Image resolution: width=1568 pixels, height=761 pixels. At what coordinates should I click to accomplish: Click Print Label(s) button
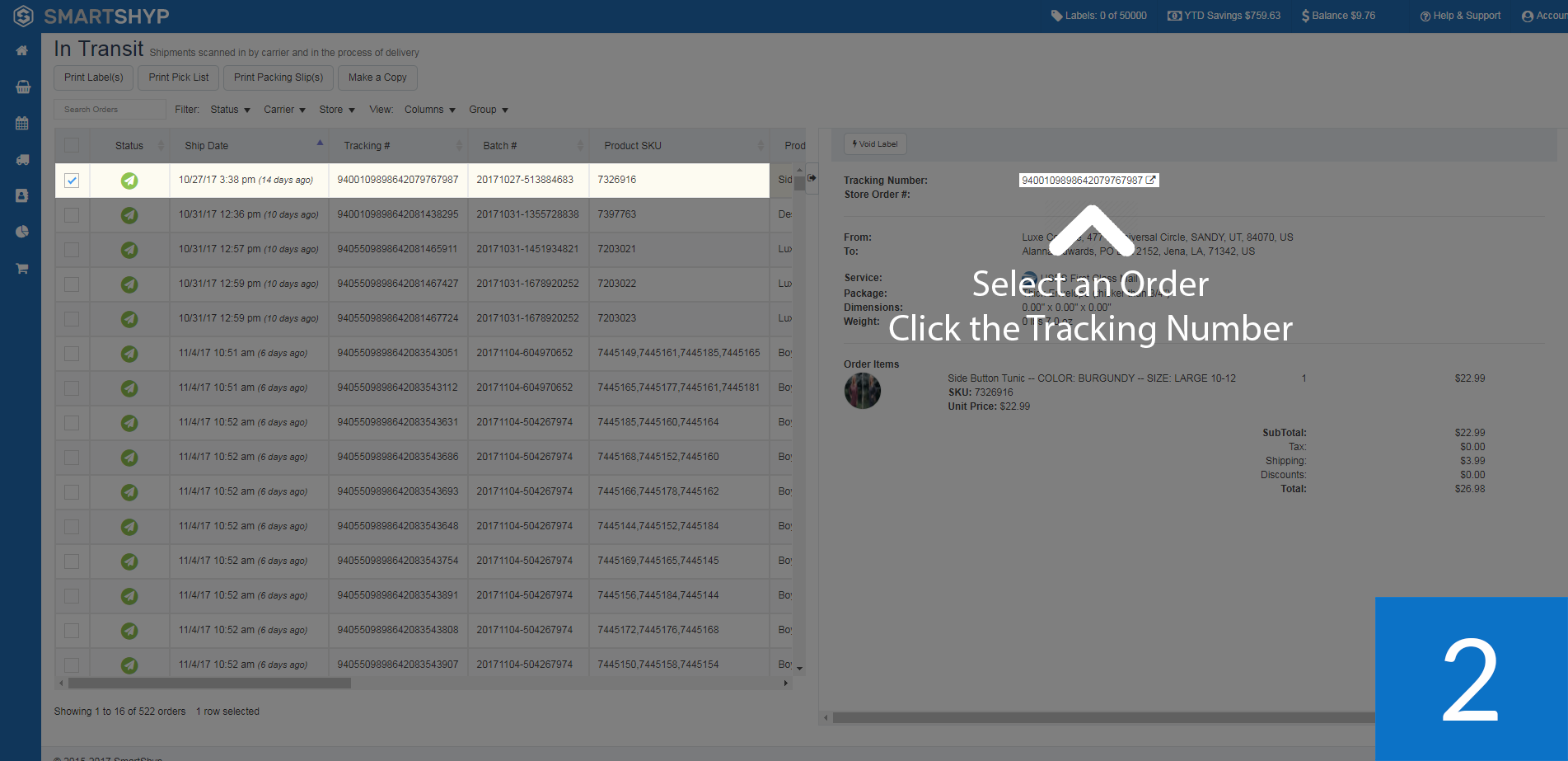[x=94, y=78]
